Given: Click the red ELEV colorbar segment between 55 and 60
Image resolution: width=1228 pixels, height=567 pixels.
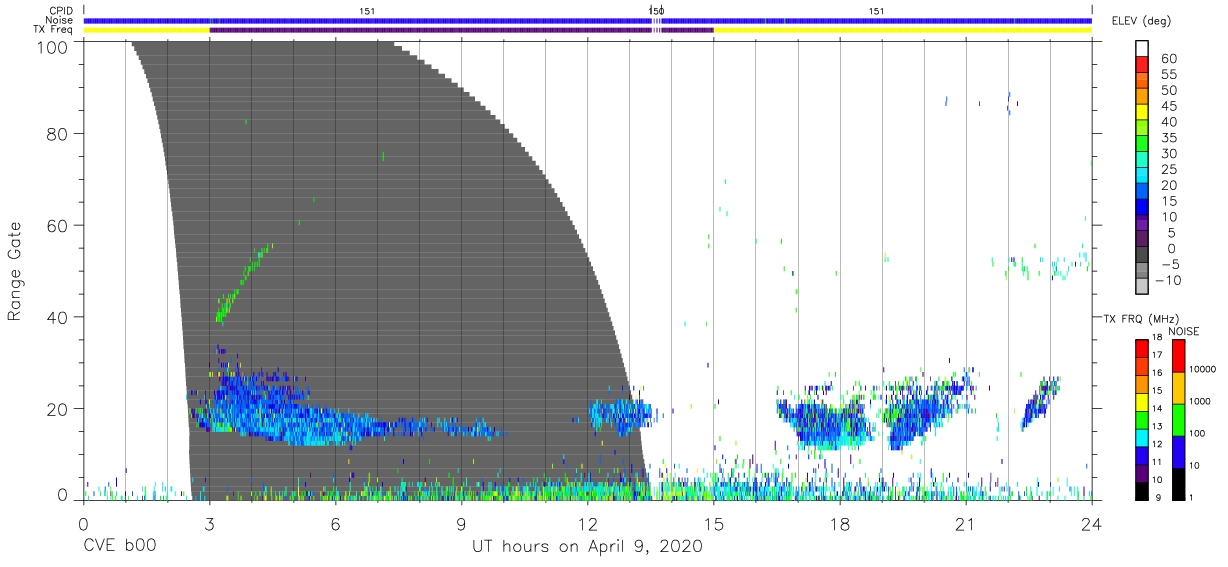Looking at the screenshot, I should pyautogui.click(x=1142, y=66).
